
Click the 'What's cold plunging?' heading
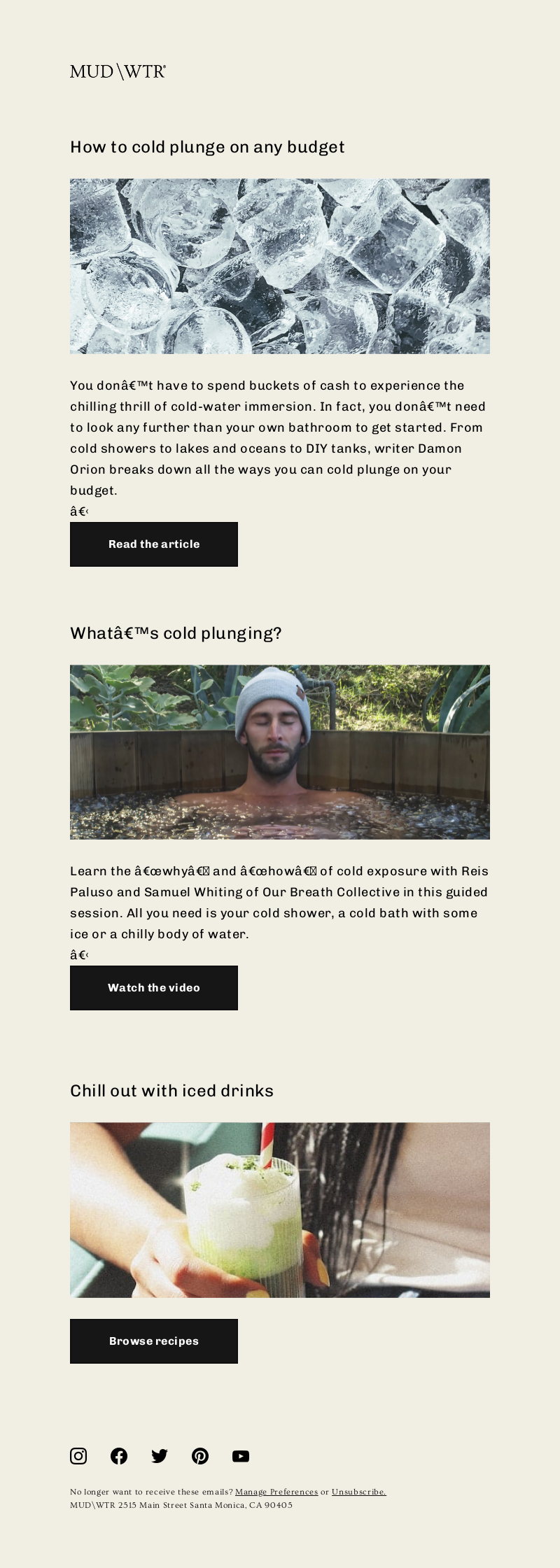[x=176, y=633]
